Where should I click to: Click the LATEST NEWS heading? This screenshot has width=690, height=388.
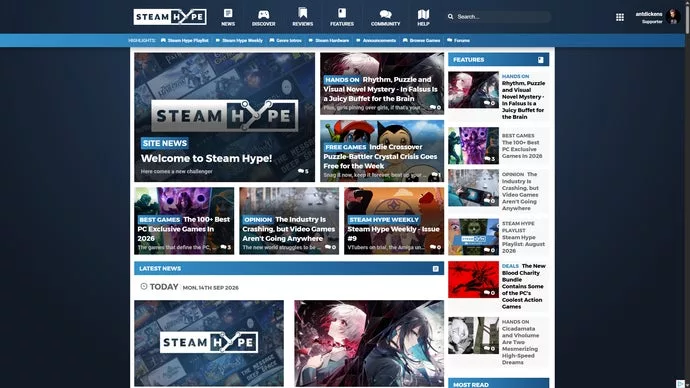point(160,268)
